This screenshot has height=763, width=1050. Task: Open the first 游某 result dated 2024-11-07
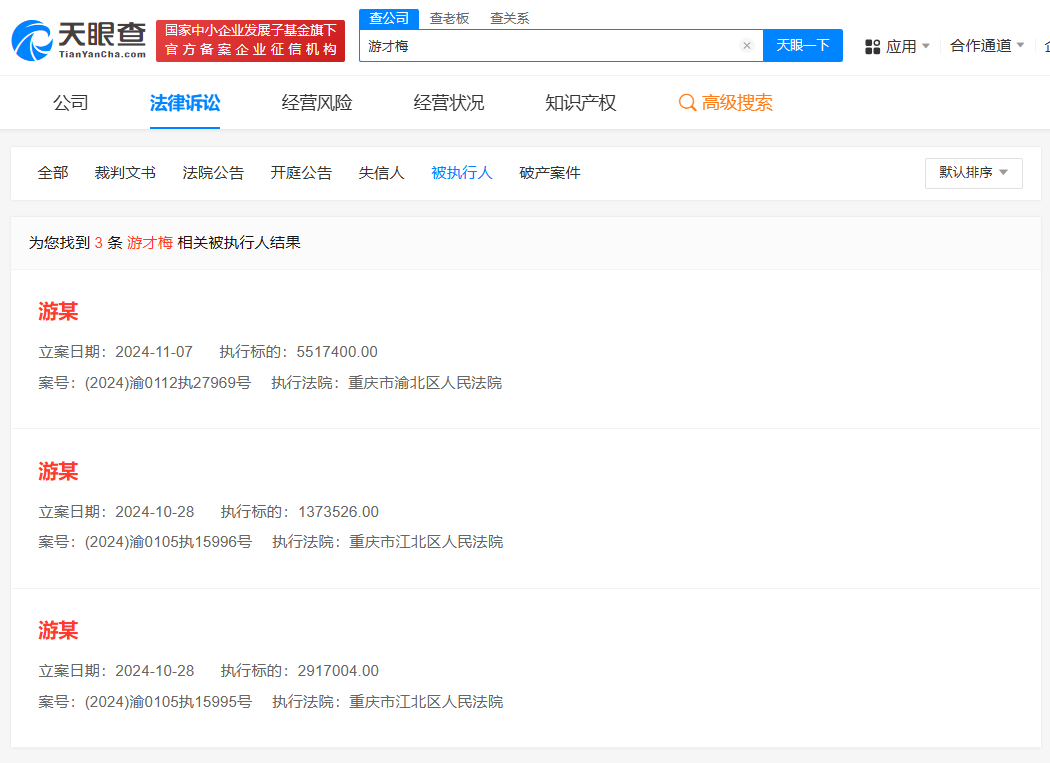58,311
